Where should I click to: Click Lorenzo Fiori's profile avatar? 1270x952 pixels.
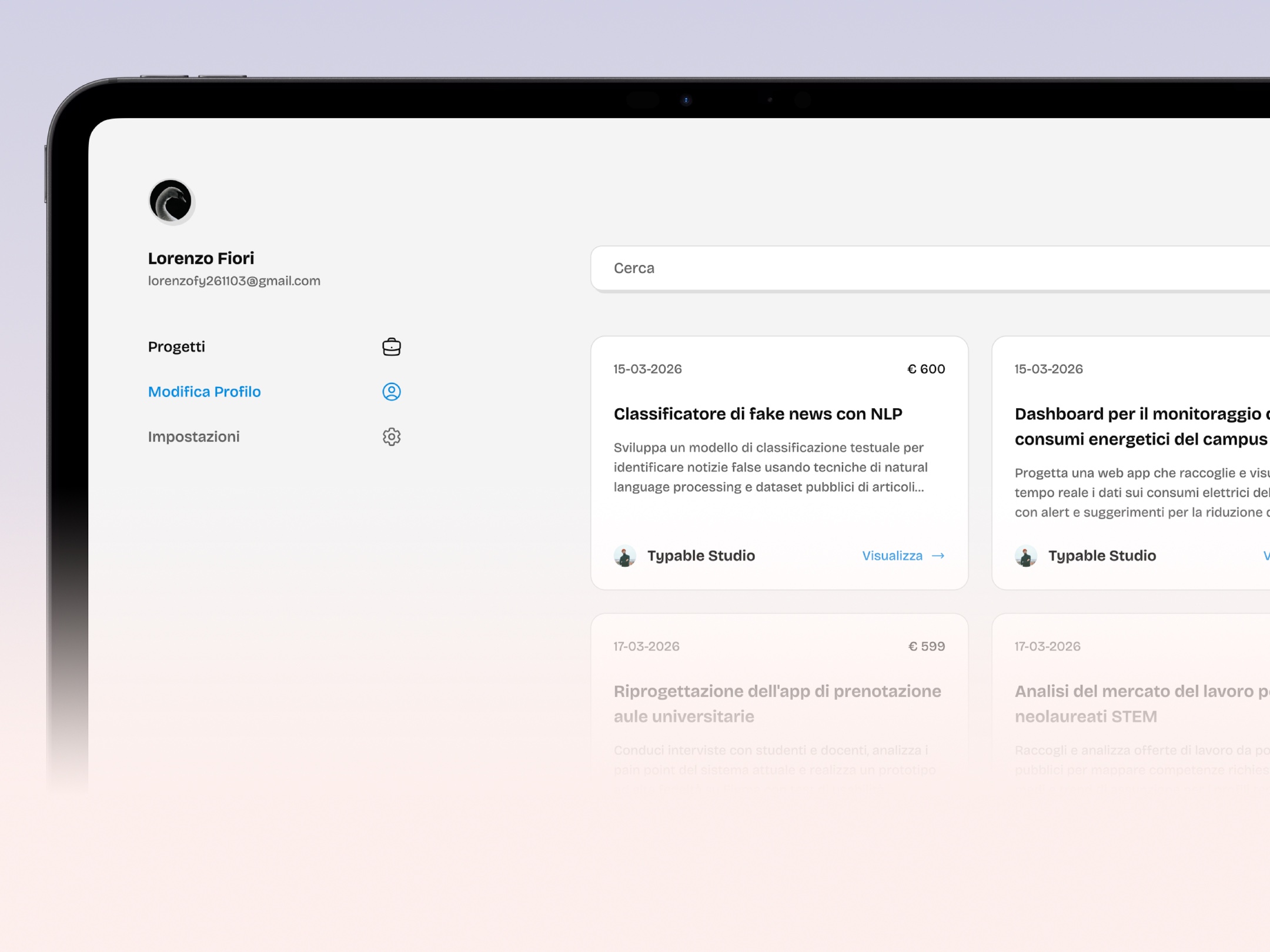click(171, 202)
